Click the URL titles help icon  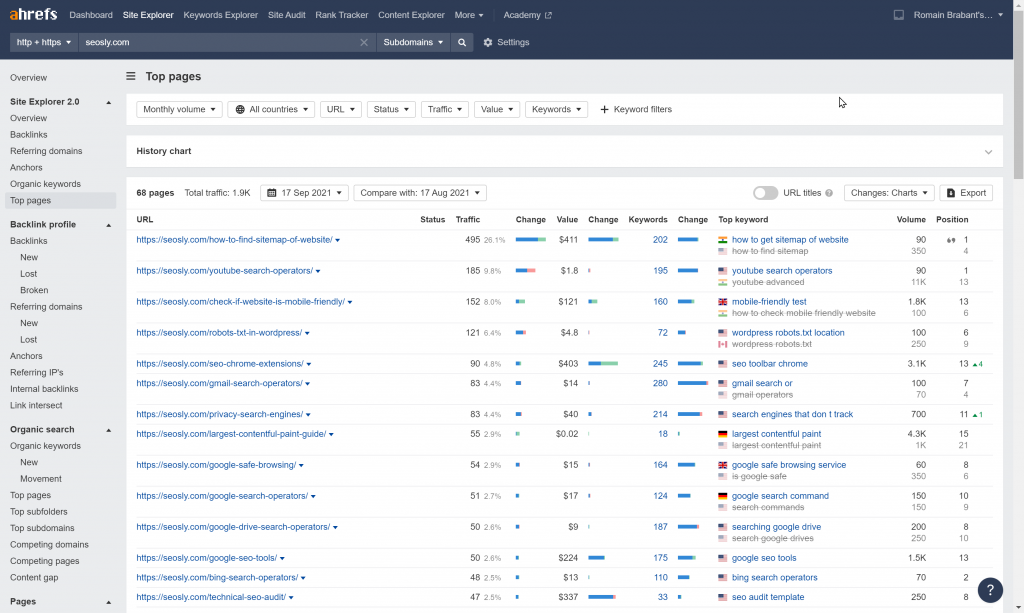pos(829,193)
